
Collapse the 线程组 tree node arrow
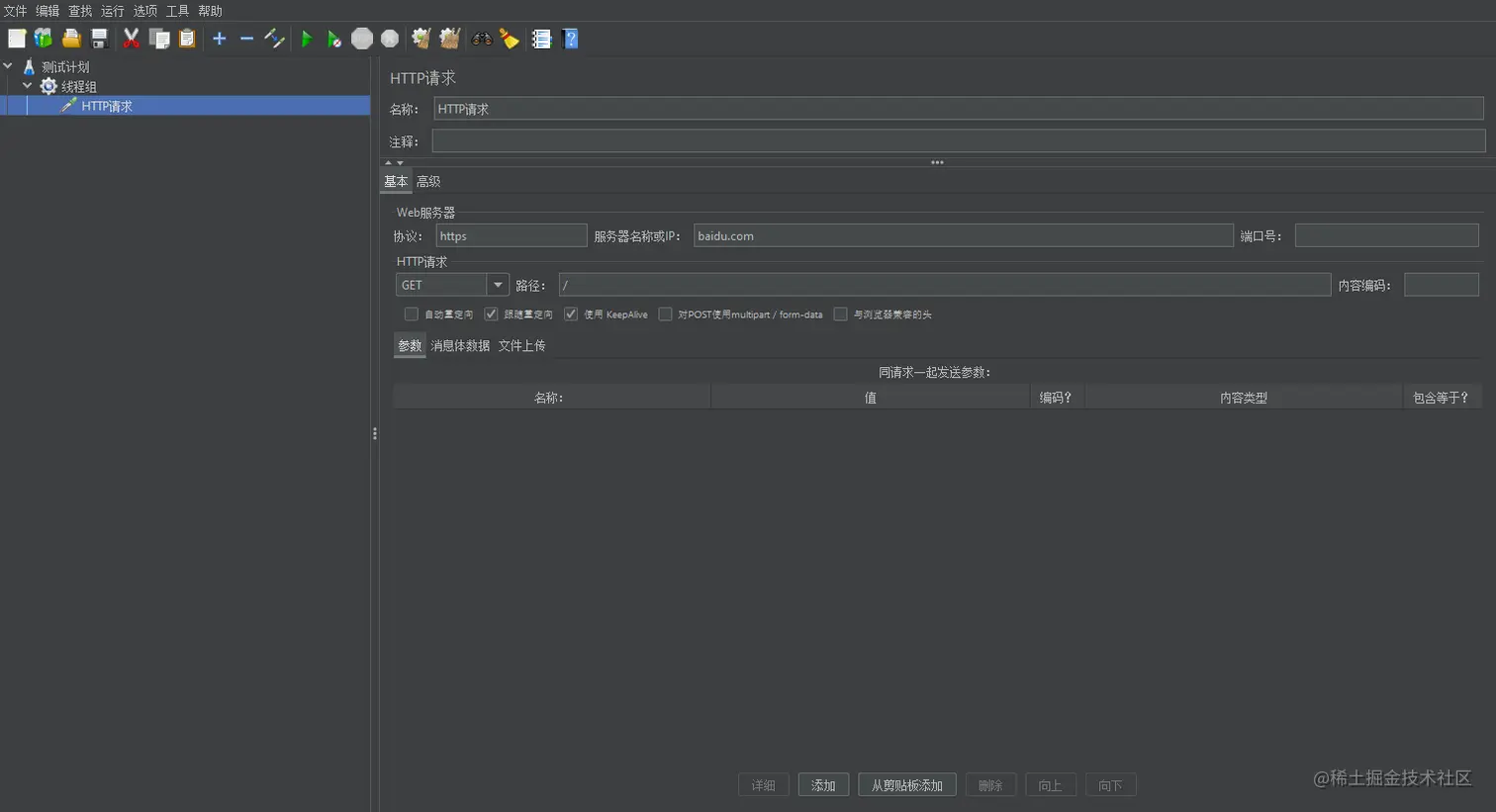pos(28,86)
